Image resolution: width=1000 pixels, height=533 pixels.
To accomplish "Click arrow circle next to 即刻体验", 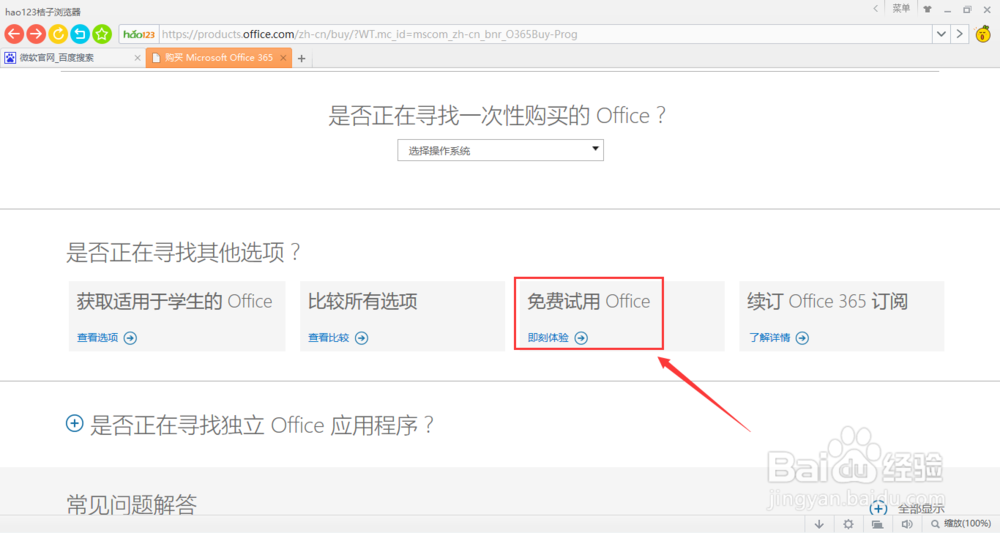I will click(x=581, y=338).
